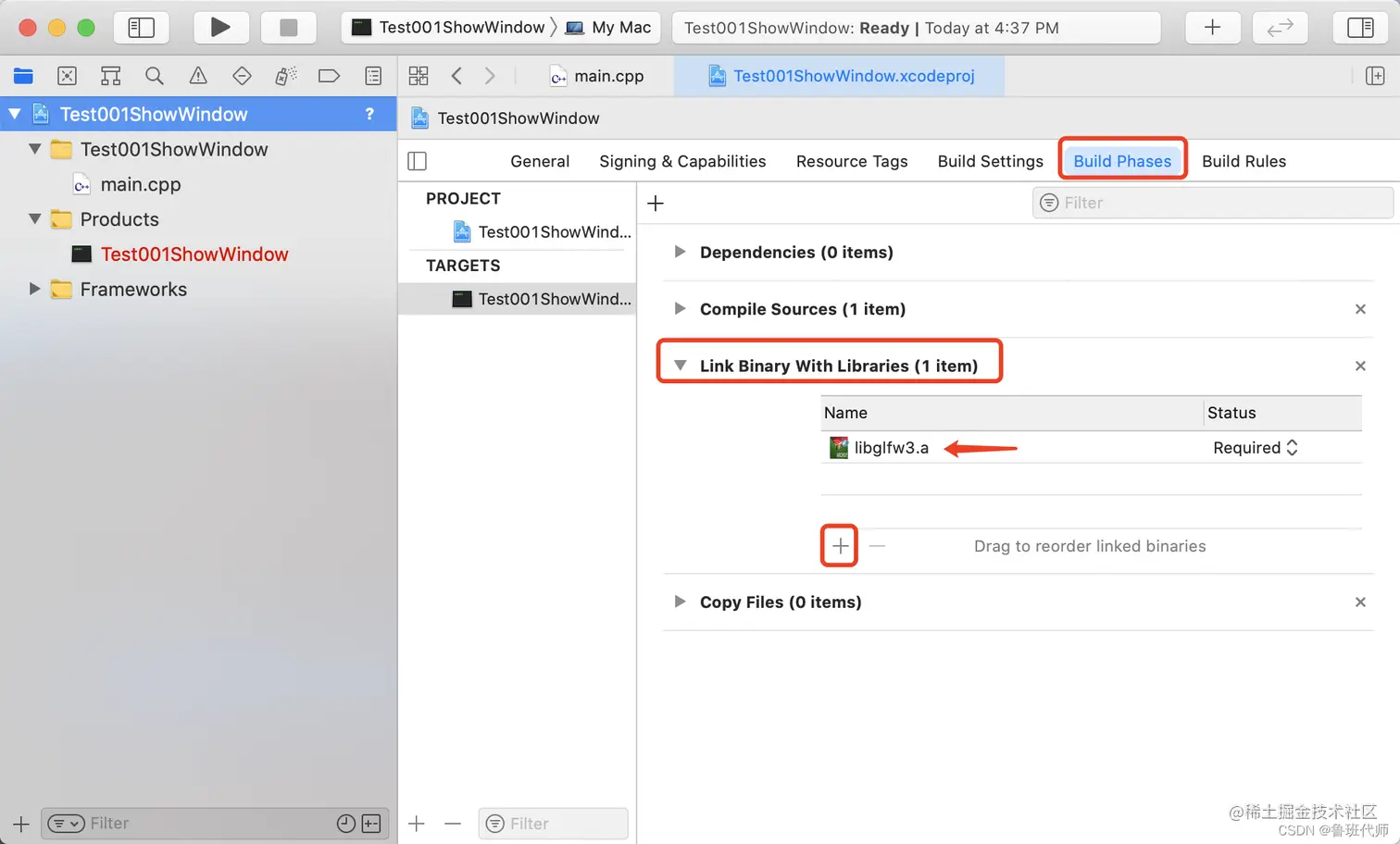The image size is (1400, 844).
Task: Choose the My Mac run destination
Action: (608, 28)
